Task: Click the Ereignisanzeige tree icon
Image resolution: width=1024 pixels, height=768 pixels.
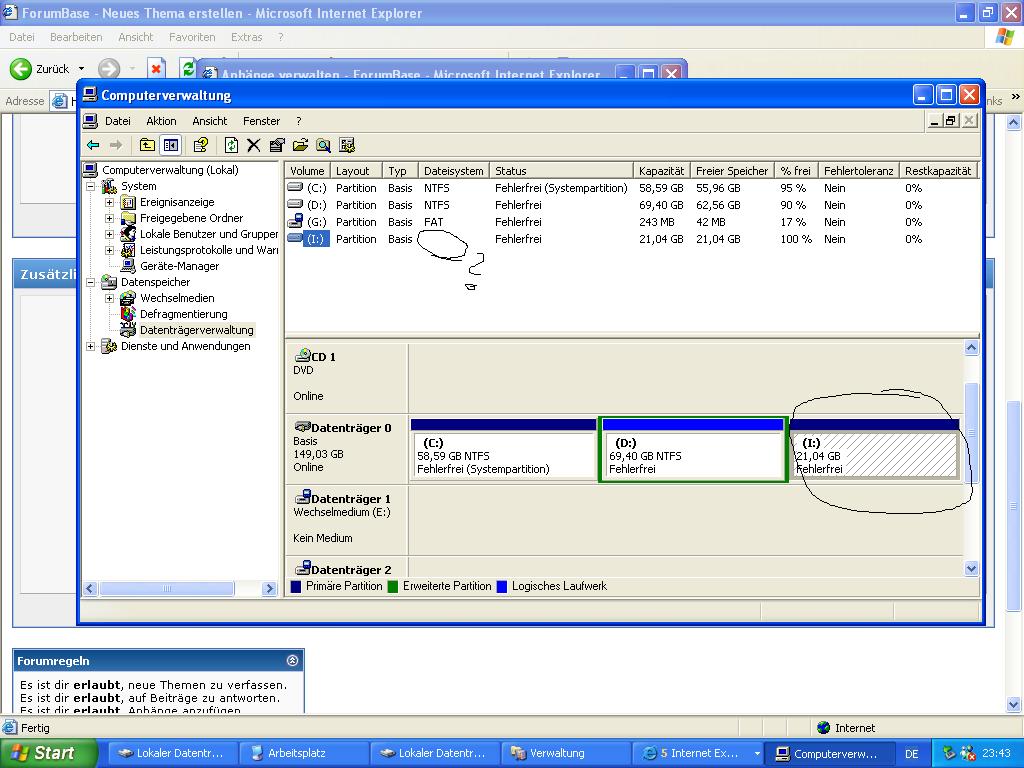Action: click(x=129, y=202)
